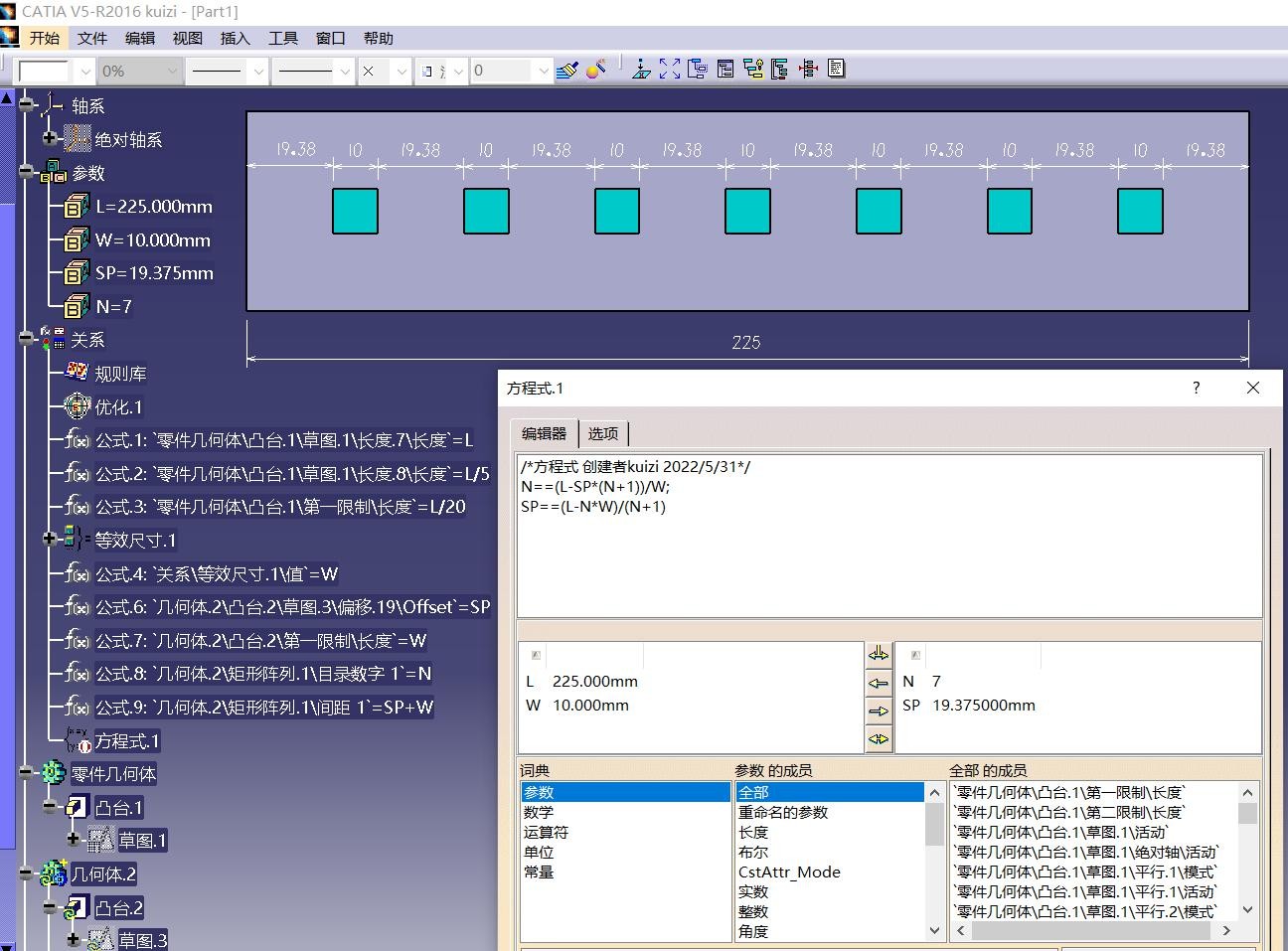Select the absolute axis system icon

tap(78, 139)
